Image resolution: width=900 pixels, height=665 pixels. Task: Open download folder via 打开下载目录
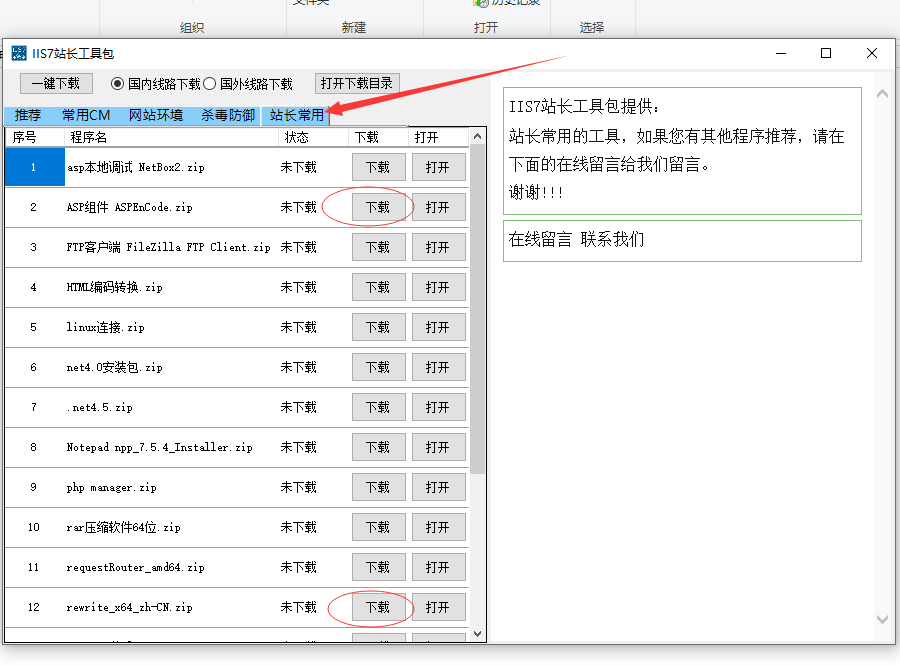[x=357, y=84]
